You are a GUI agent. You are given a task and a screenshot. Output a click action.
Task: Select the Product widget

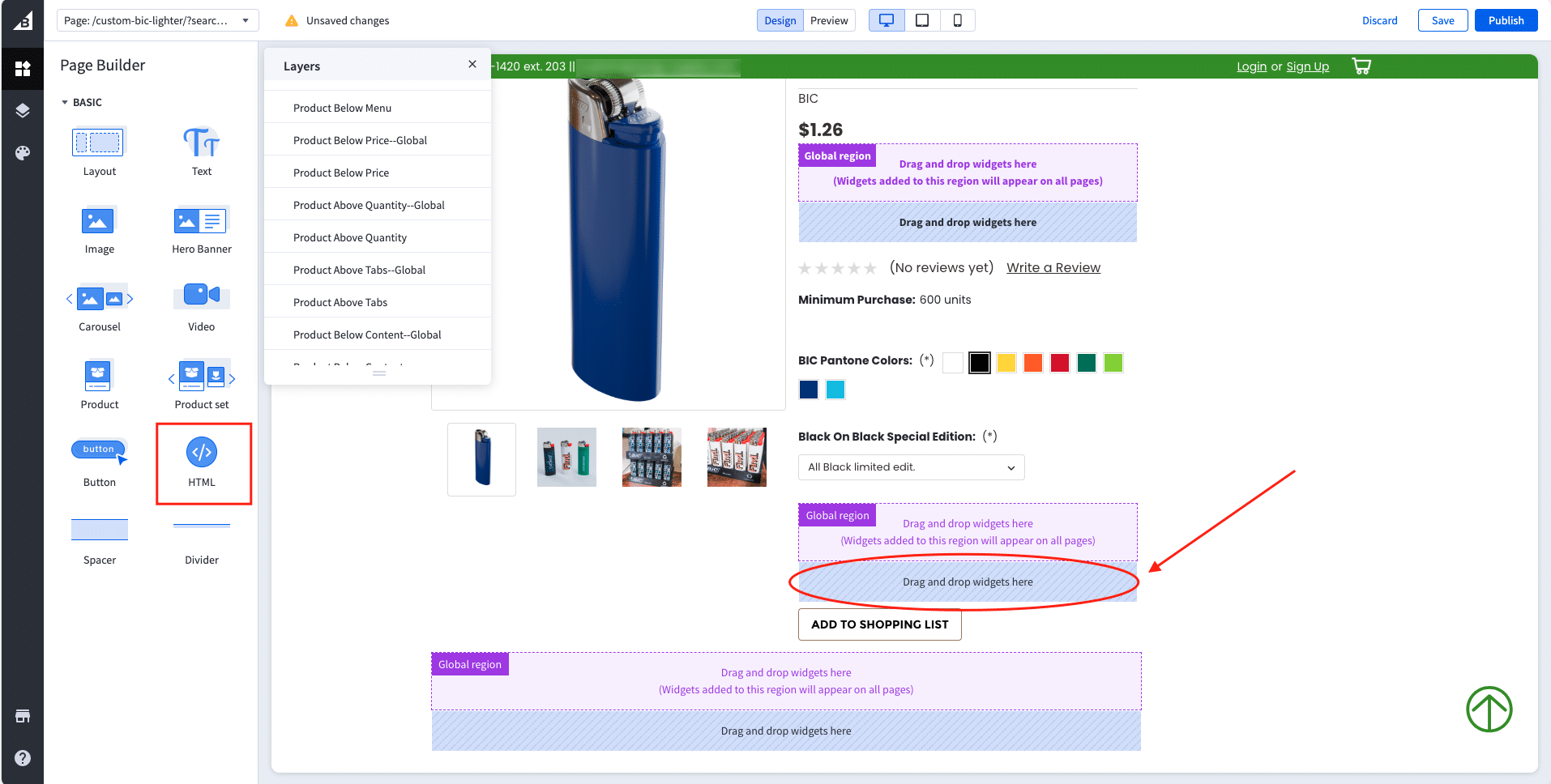pos(100,386)
